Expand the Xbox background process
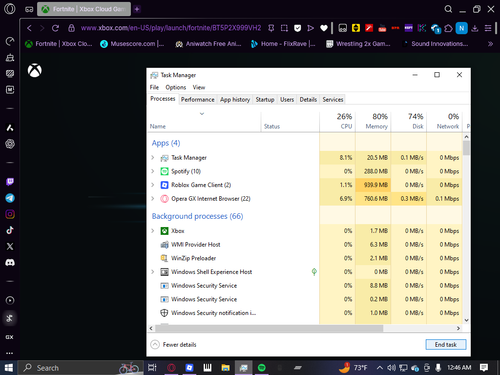Screen dimensions: 500x375 click(153, 231)
